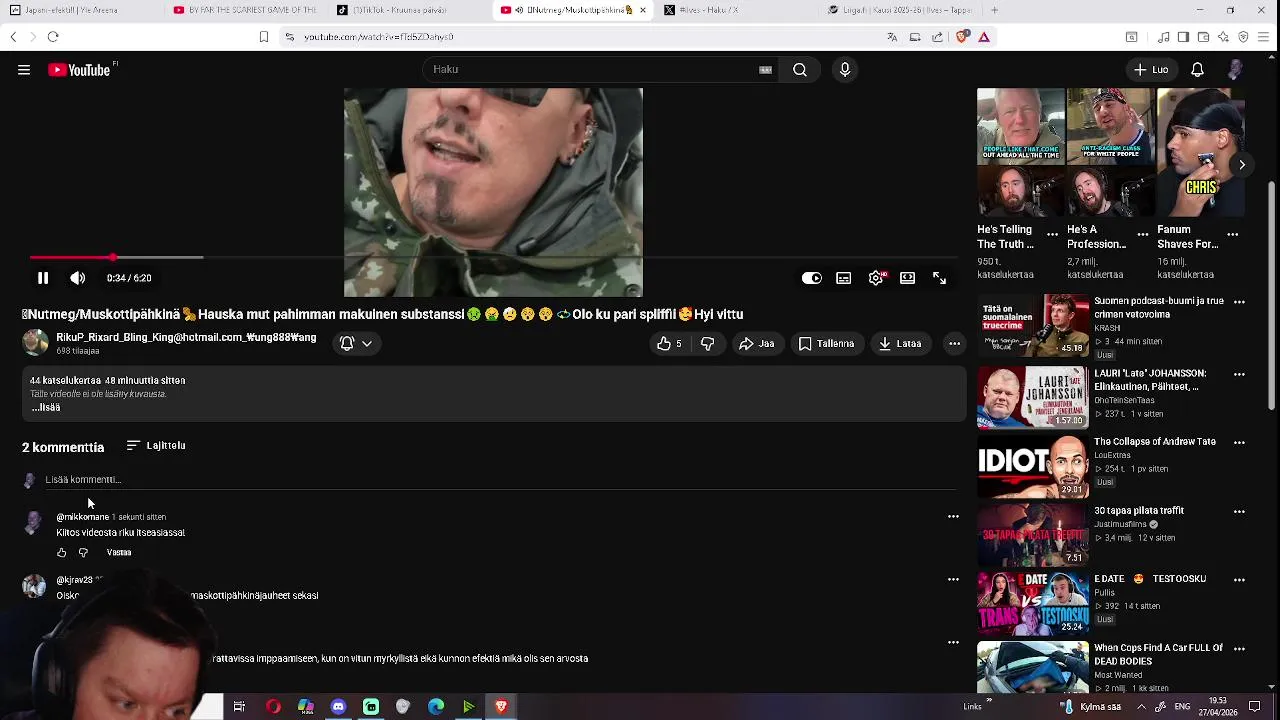The image size is (1280, 720).
Task: Open the RikuP_Rixard_Bling_King channel link
Action: point(186,338)
